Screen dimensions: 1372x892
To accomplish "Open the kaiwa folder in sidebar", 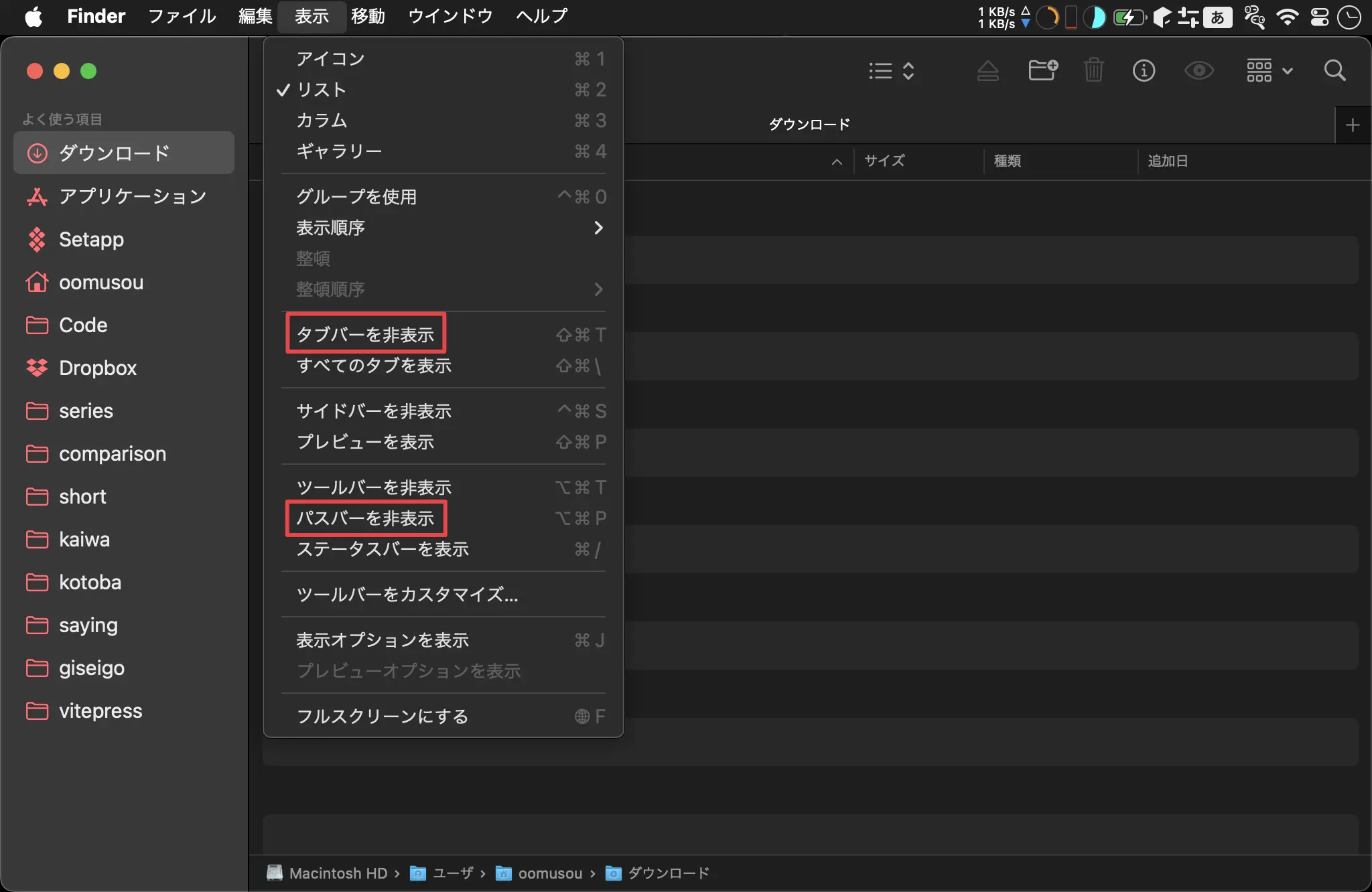I will pos(124,539).
